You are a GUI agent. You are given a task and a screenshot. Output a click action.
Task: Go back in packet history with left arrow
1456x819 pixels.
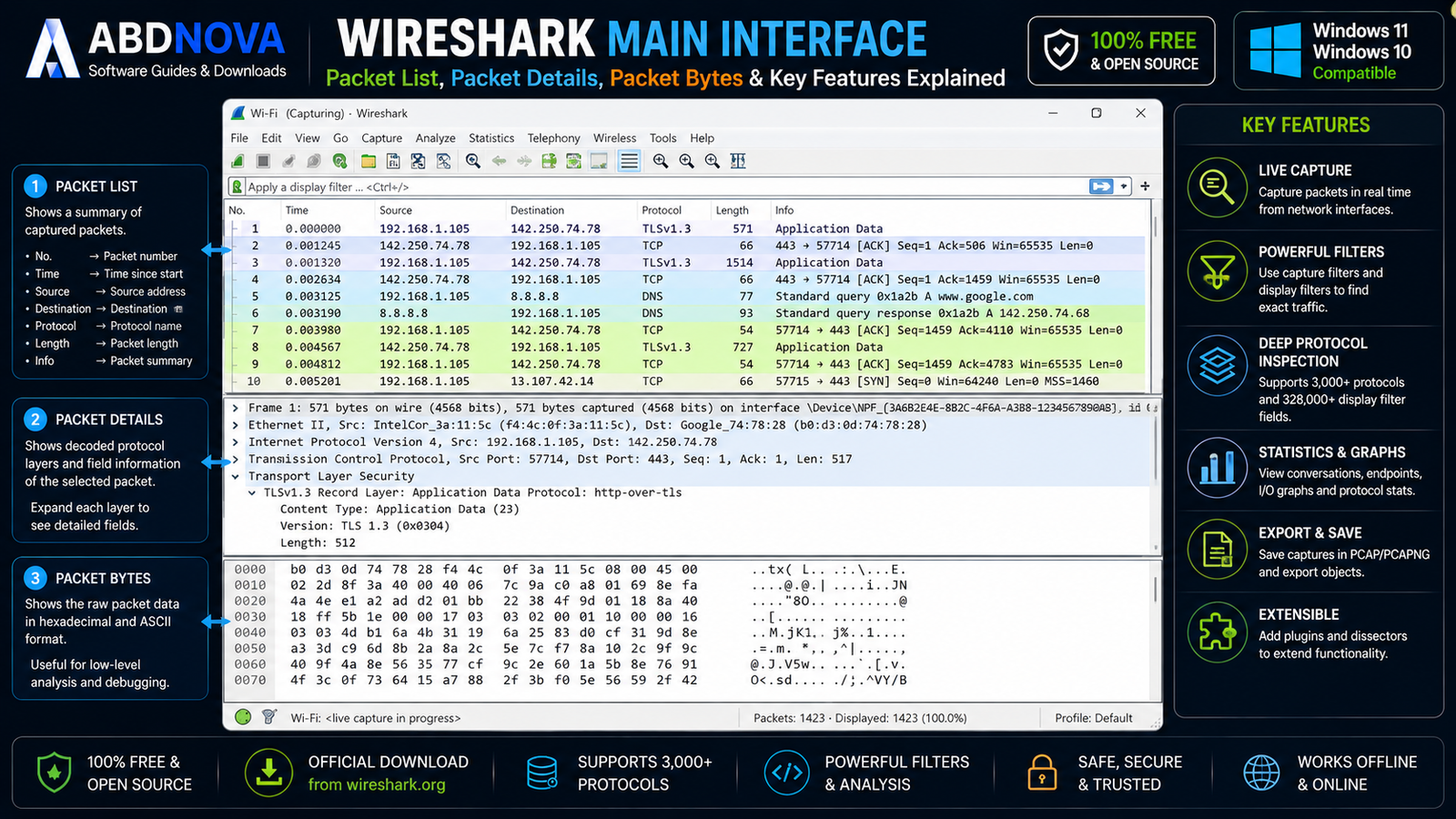click(x=499, y=161)
